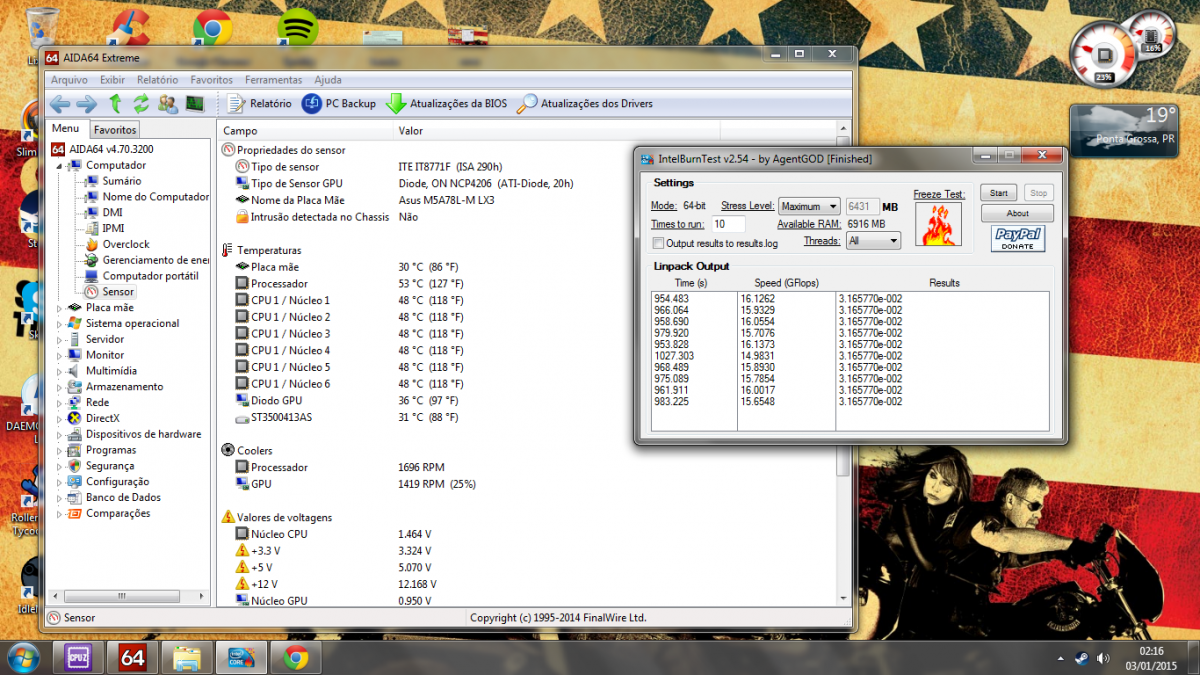Click the AIDA64 forward arrow icon

(86, 103)
